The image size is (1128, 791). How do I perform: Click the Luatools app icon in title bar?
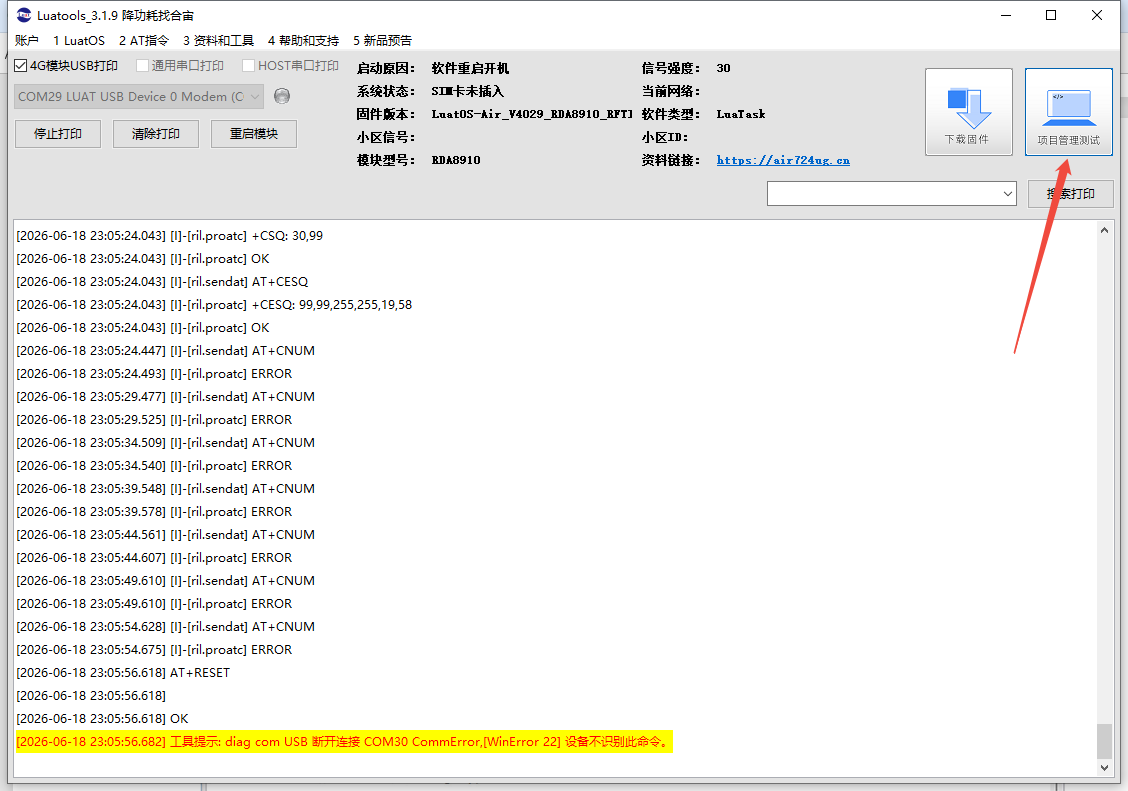24,15
